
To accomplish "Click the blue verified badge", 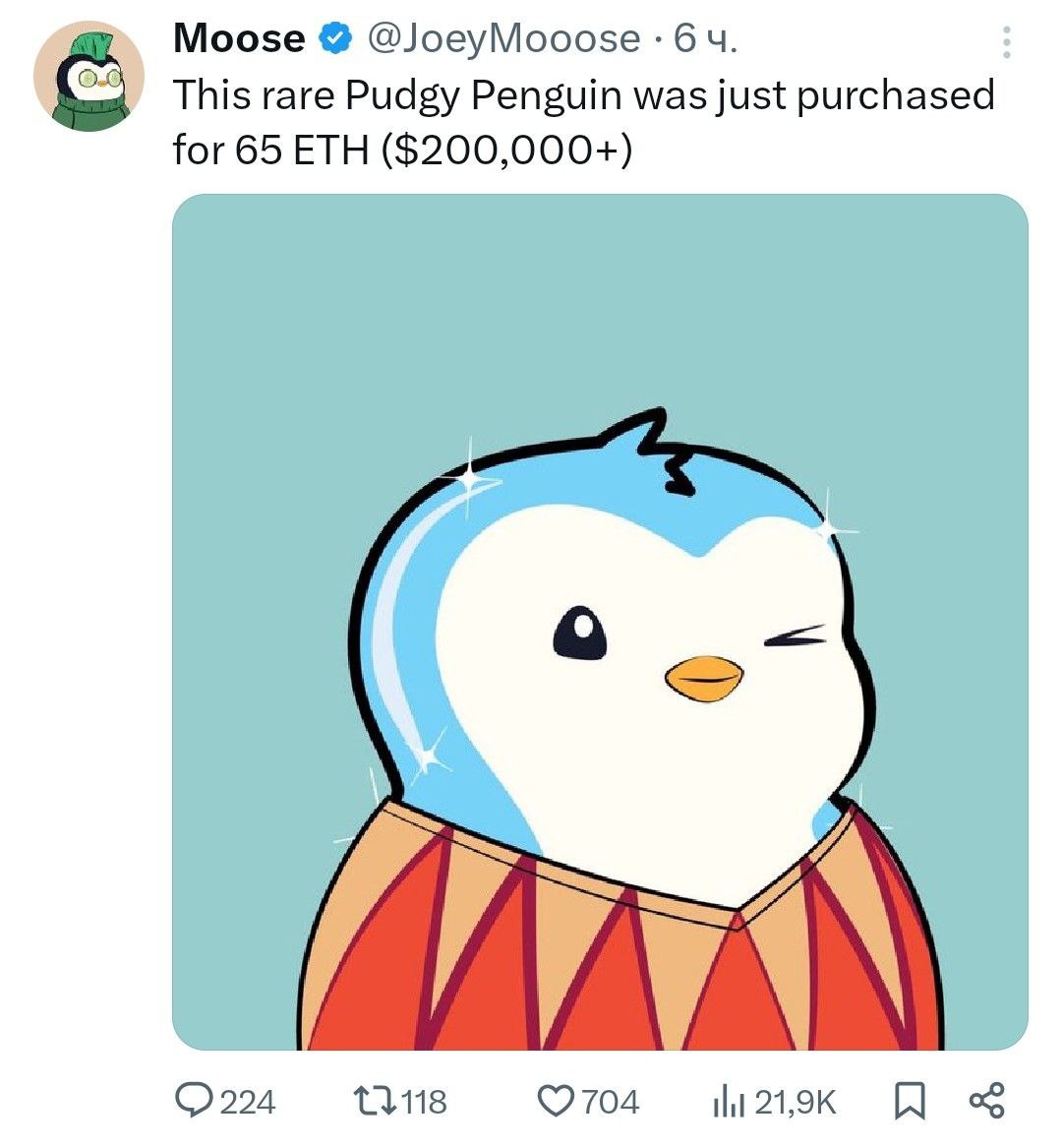I will 335,38.
